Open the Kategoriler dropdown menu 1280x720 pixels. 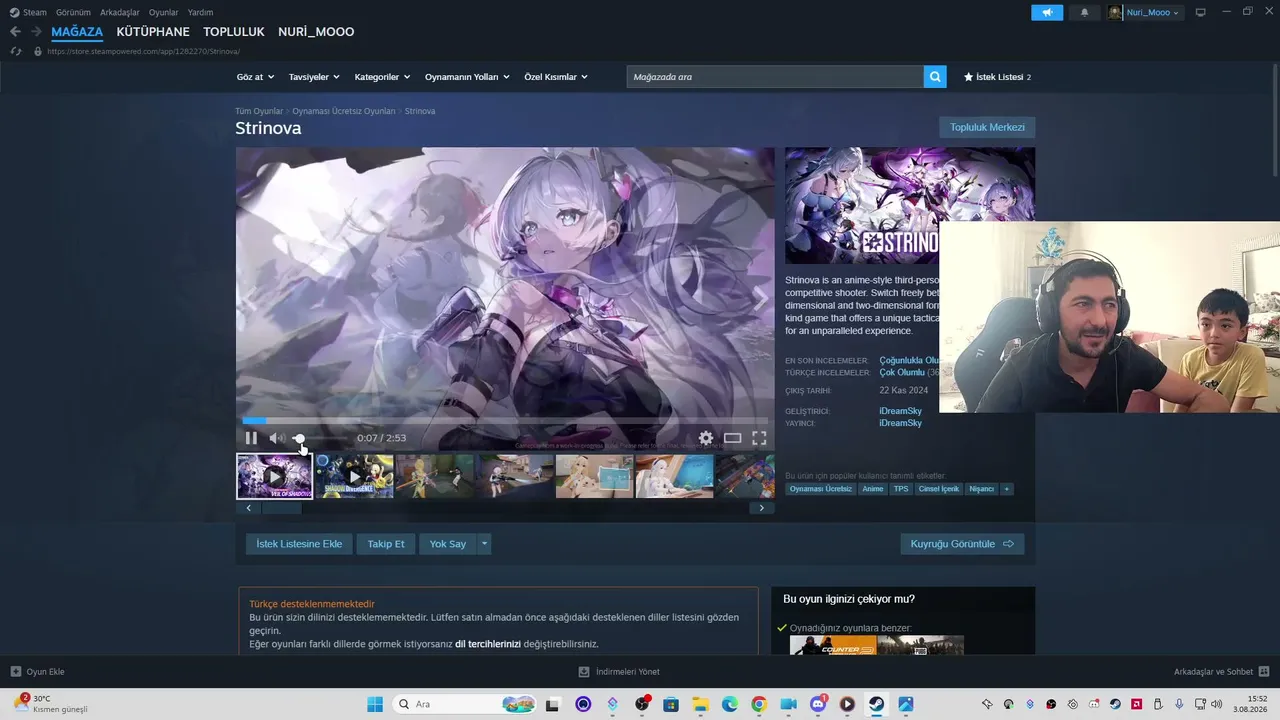tap(382, 77)
